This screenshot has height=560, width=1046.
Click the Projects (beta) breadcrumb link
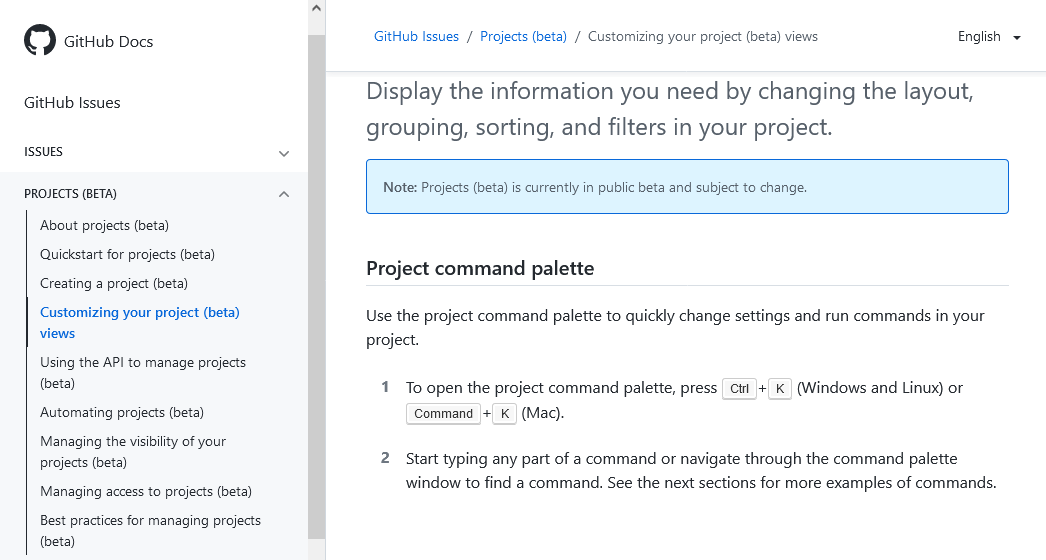[x=524, y=37]
